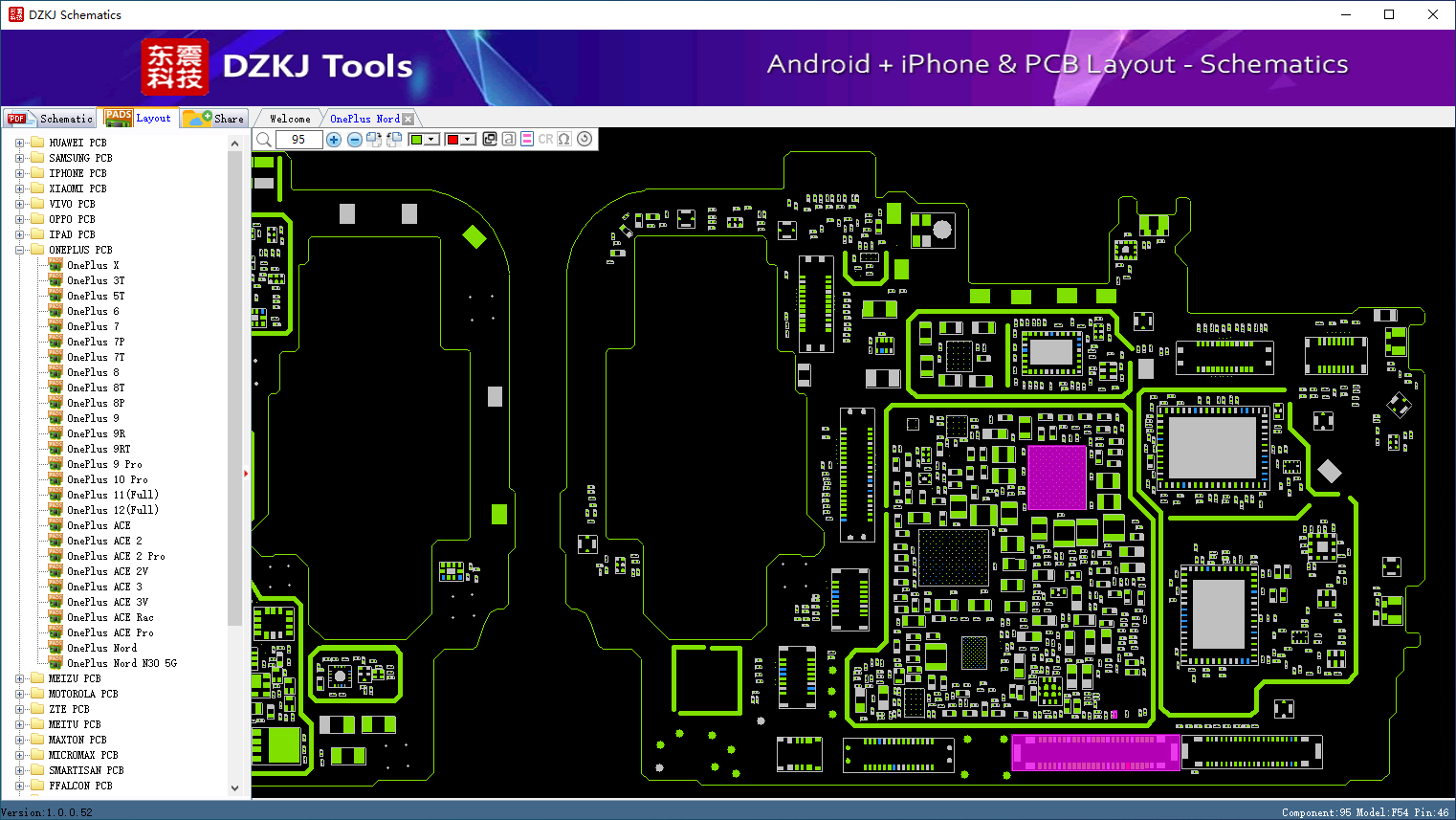Click the PCB icon beside OnePlus 8
This screenshot has height=820, width=1456.
pos(55,372)
